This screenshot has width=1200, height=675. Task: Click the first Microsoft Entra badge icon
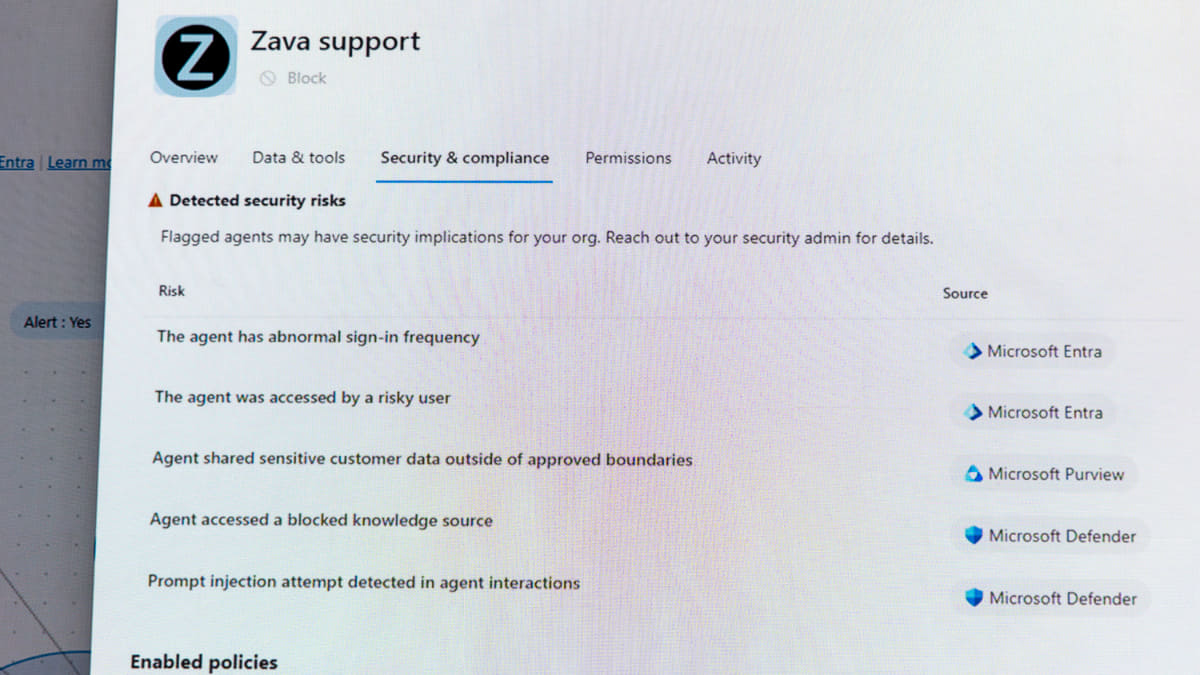[973, 352]
